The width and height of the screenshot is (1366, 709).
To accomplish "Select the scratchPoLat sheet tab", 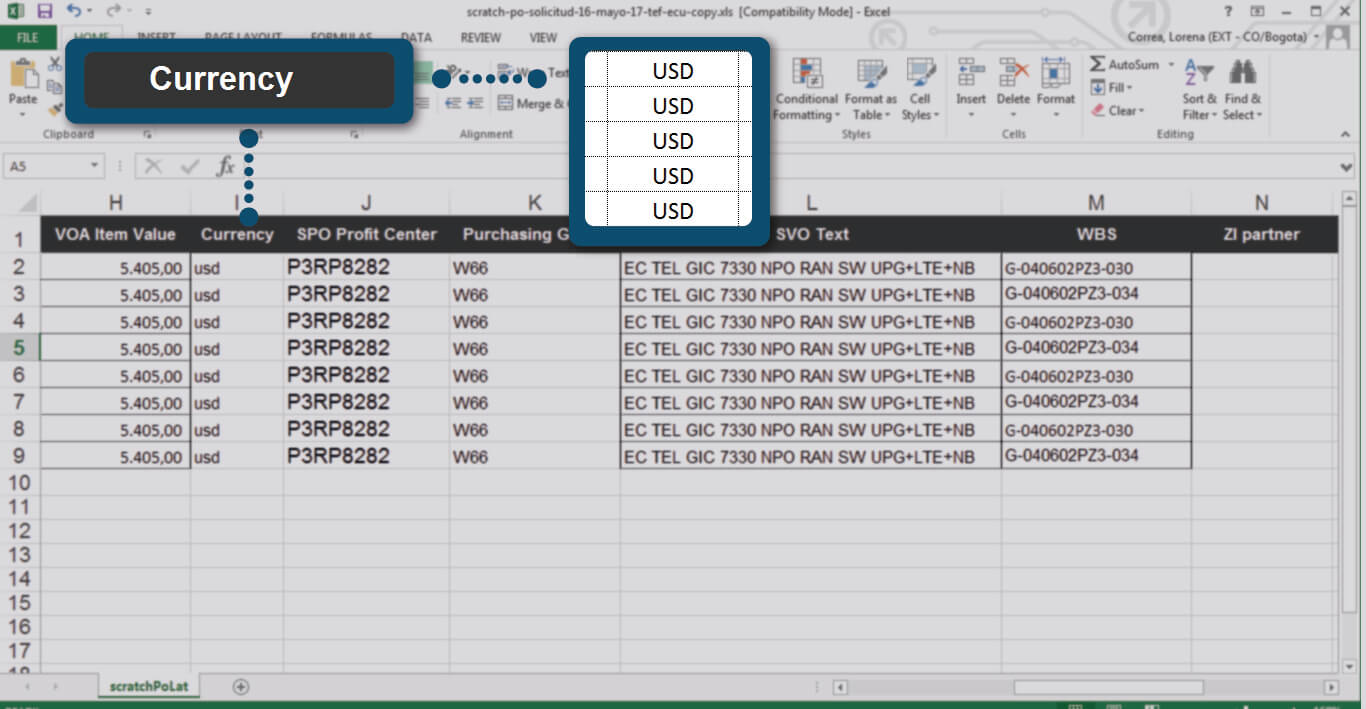I will [148, 687].
